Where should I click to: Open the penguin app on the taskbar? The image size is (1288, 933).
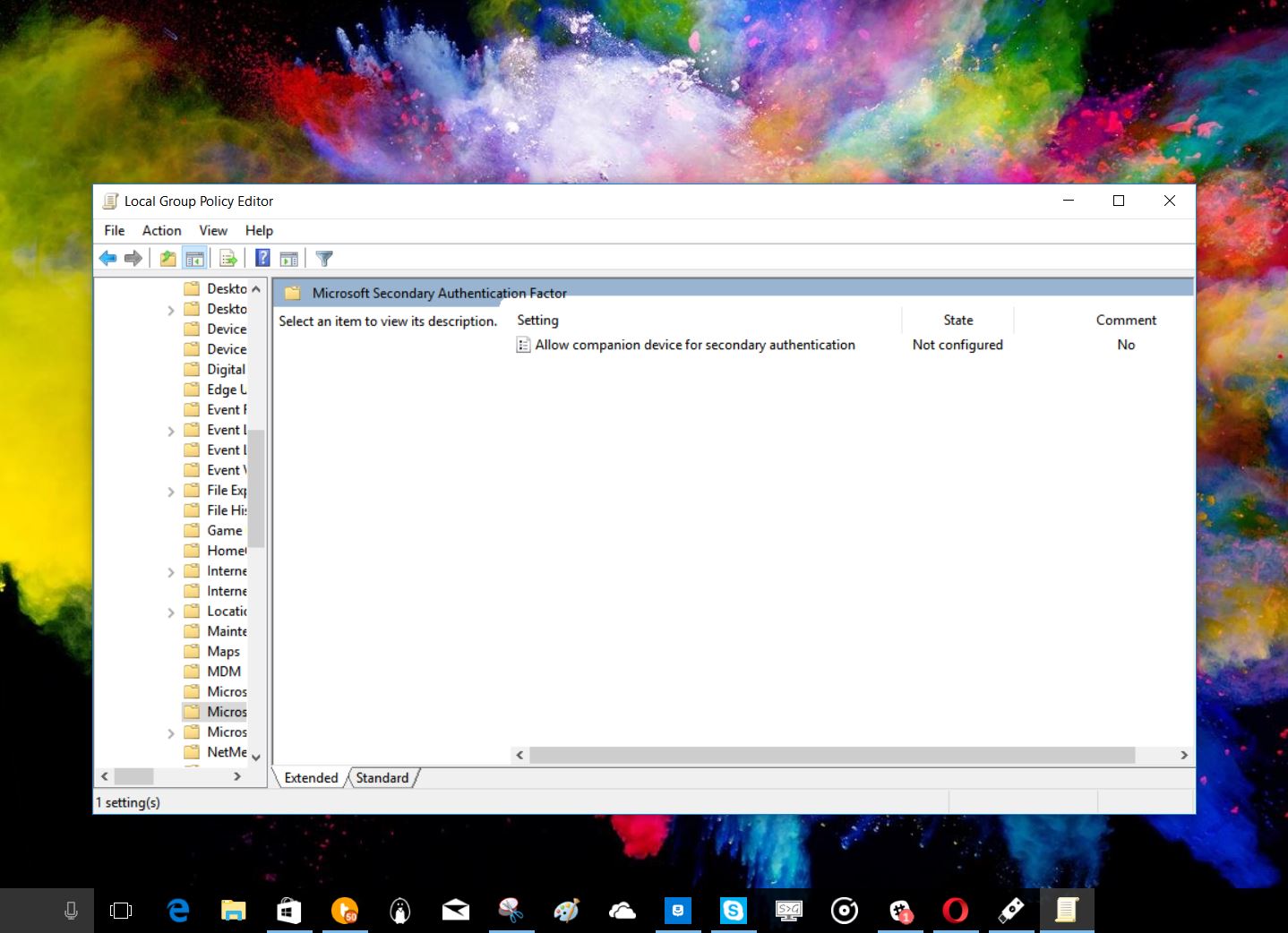click(399, 911)
